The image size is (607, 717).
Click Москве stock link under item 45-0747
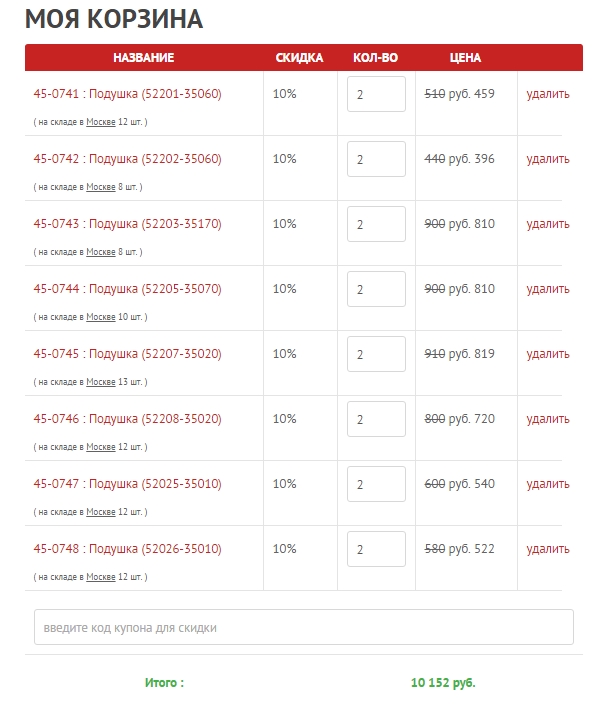click(101, 511)
